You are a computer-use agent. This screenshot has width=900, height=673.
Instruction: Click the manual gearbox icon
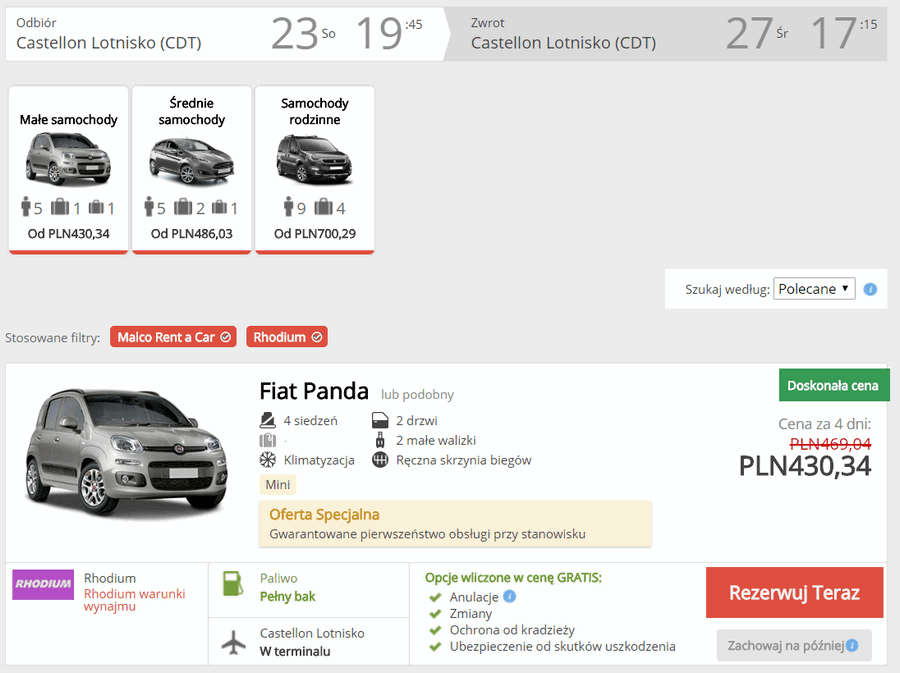pos(380,460)
